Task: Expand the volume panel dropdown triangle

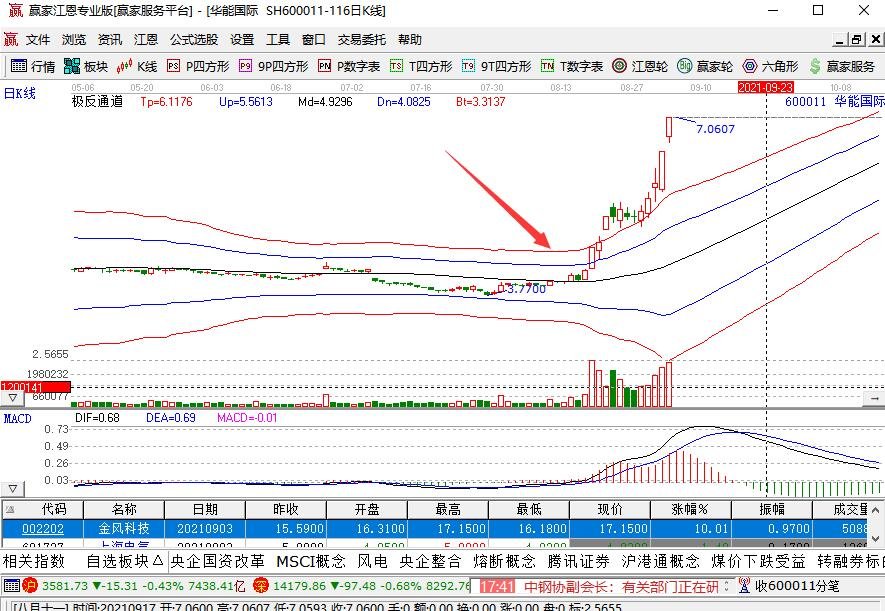Action: pyautogui.click(x=12, y=398)
